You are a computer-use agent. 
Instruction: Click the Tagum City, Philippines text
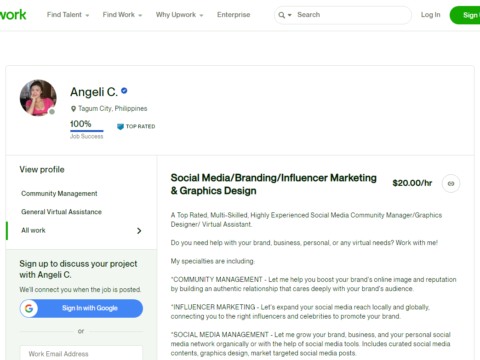113,109
